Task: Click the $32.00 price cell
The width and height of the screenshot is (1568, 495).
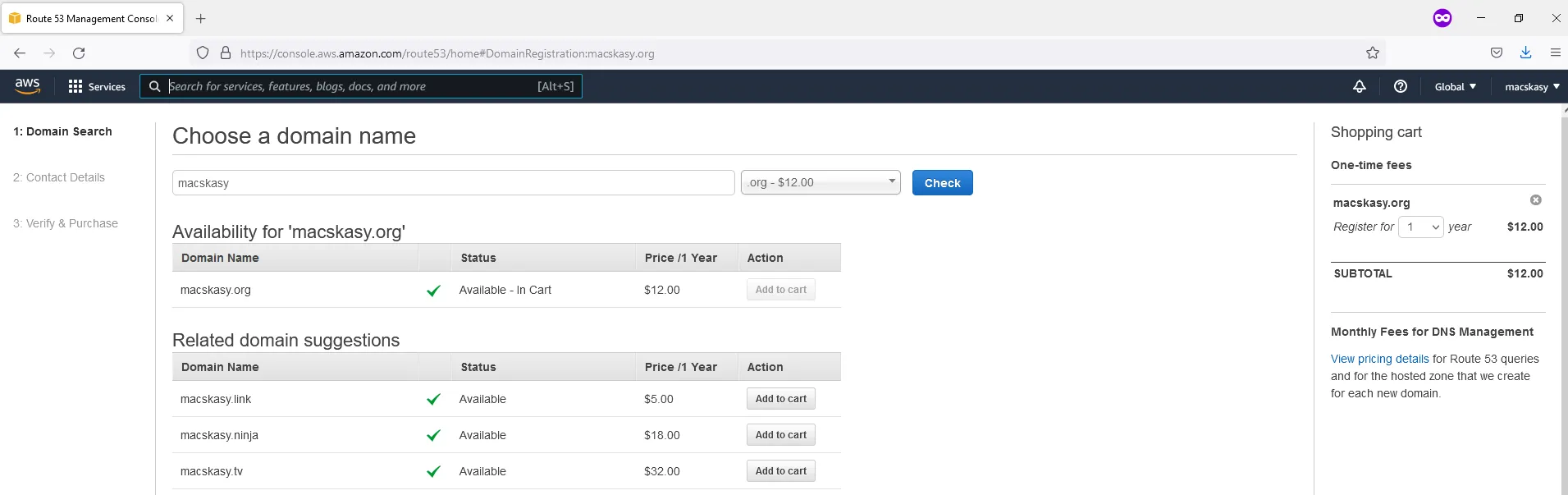Action: click(x=662, y=471)
